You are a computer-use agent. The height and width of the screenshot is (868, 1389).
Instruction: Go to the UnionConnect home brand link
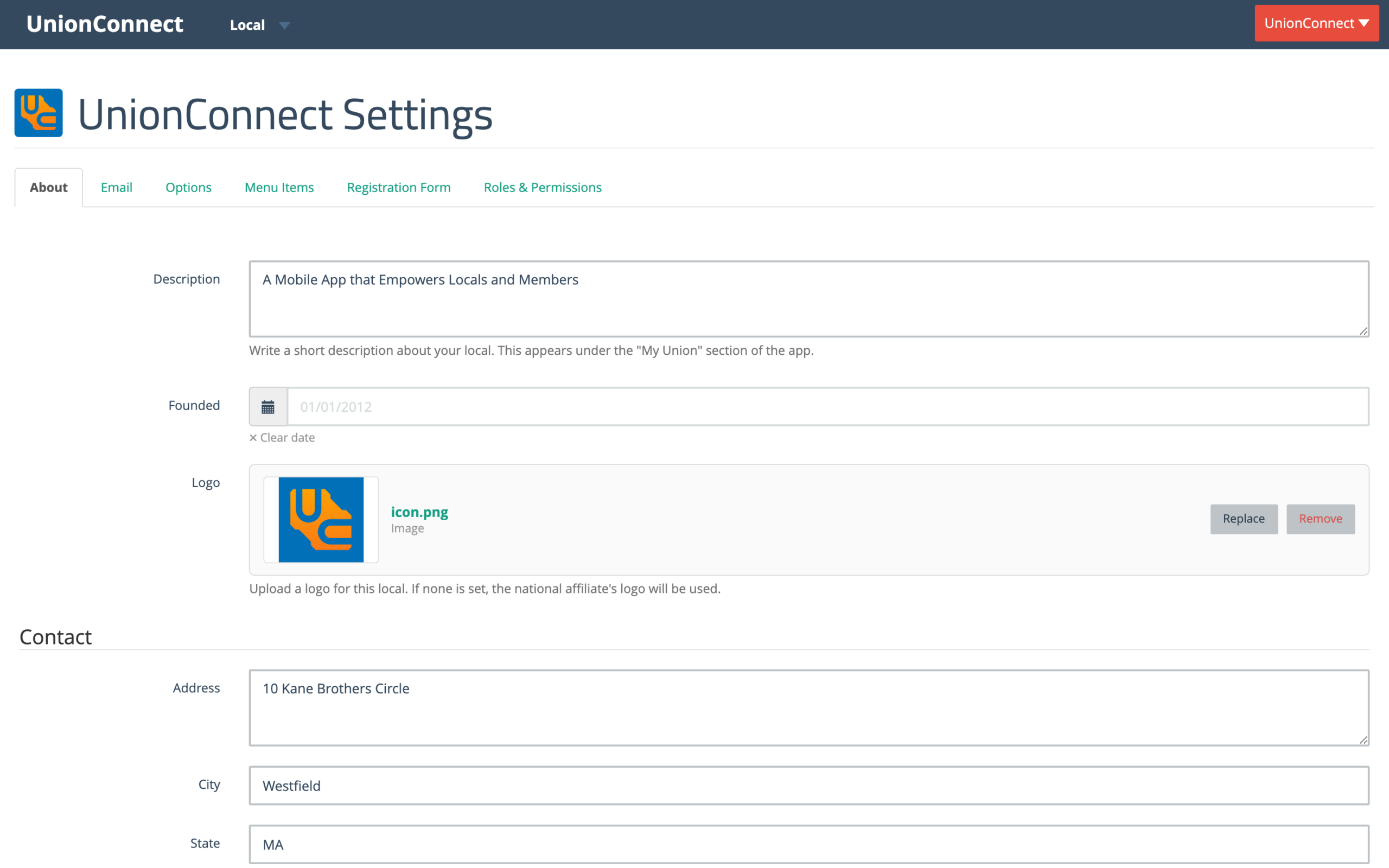(105, 24)
